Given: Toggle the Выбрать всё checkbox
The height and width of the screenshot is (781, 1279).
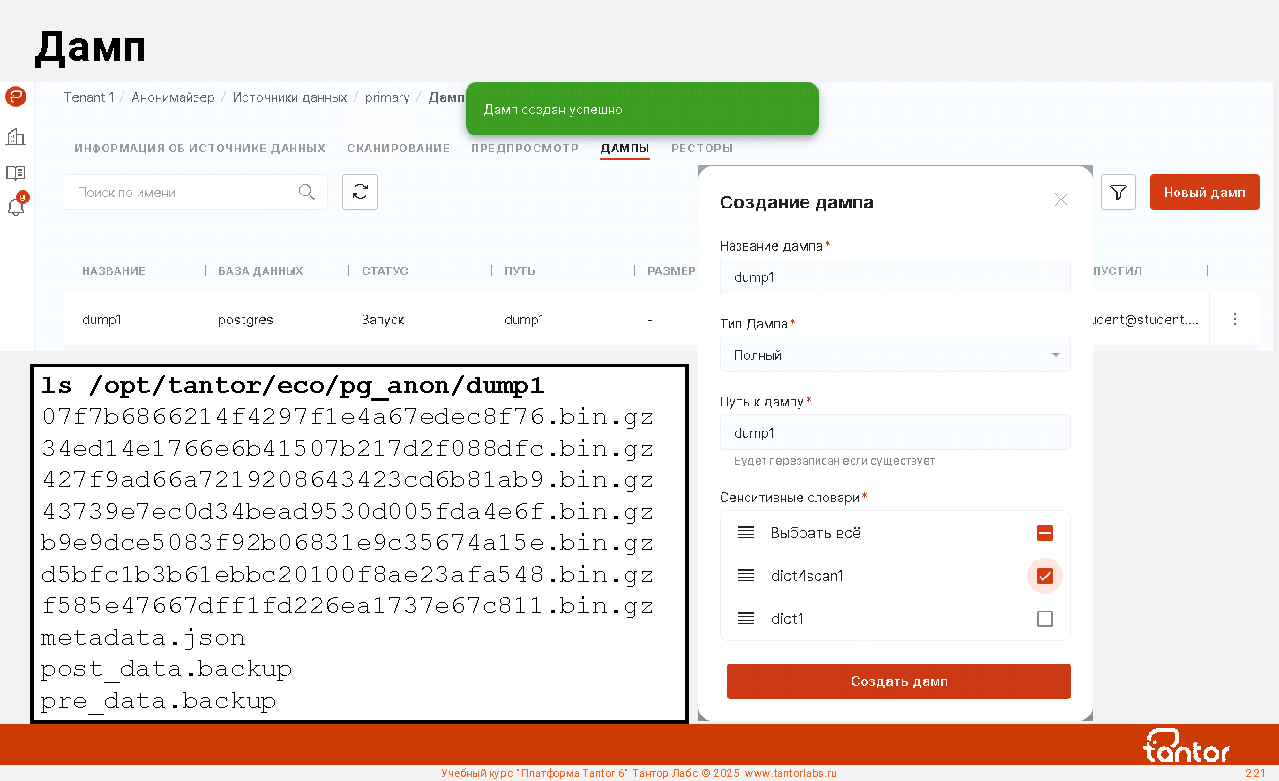Looking at the screenshot, I should [x=1045, y=533].
